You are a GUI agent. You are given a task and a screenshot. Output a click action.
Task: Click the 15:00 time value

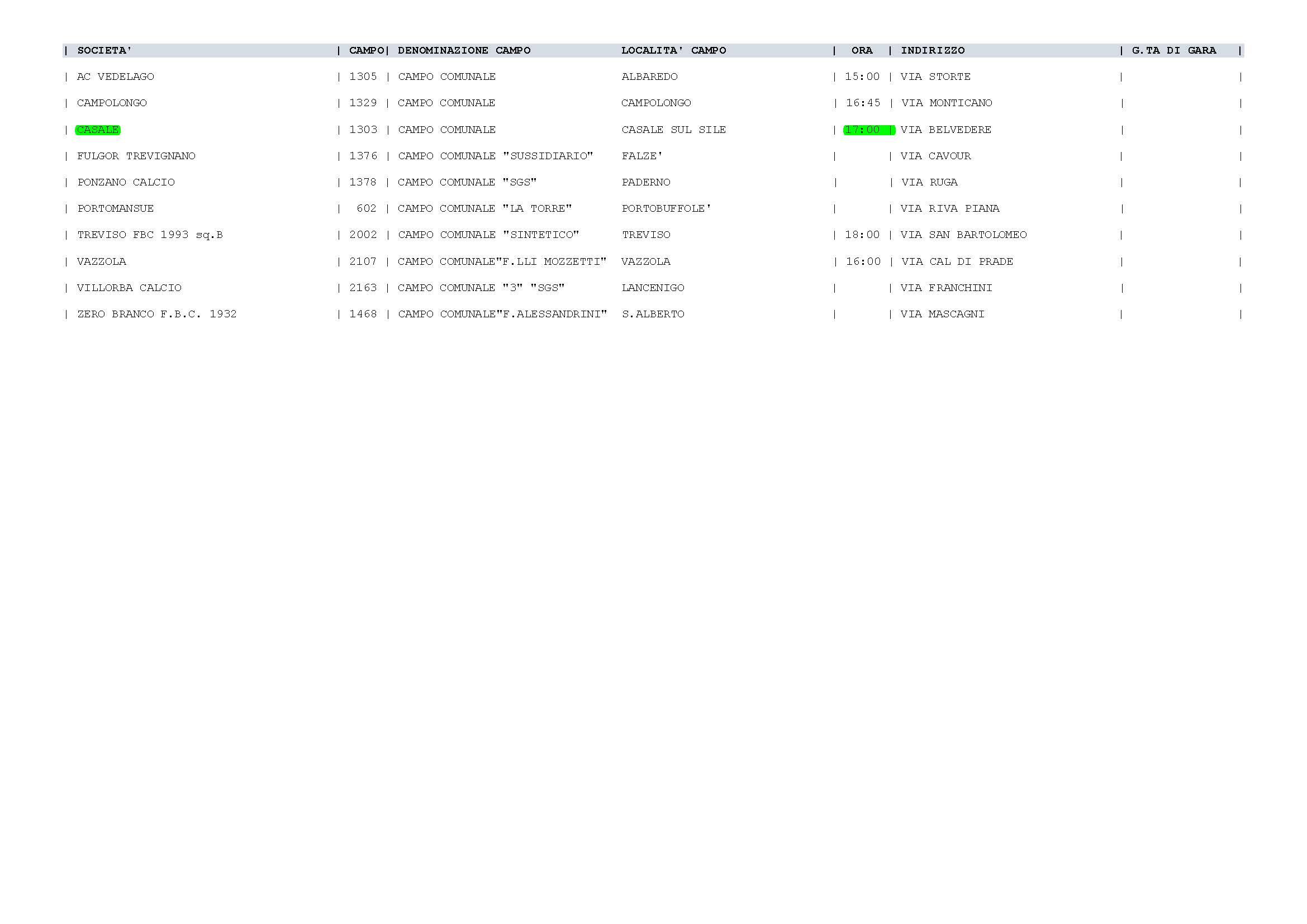click(x=862, y=77)
